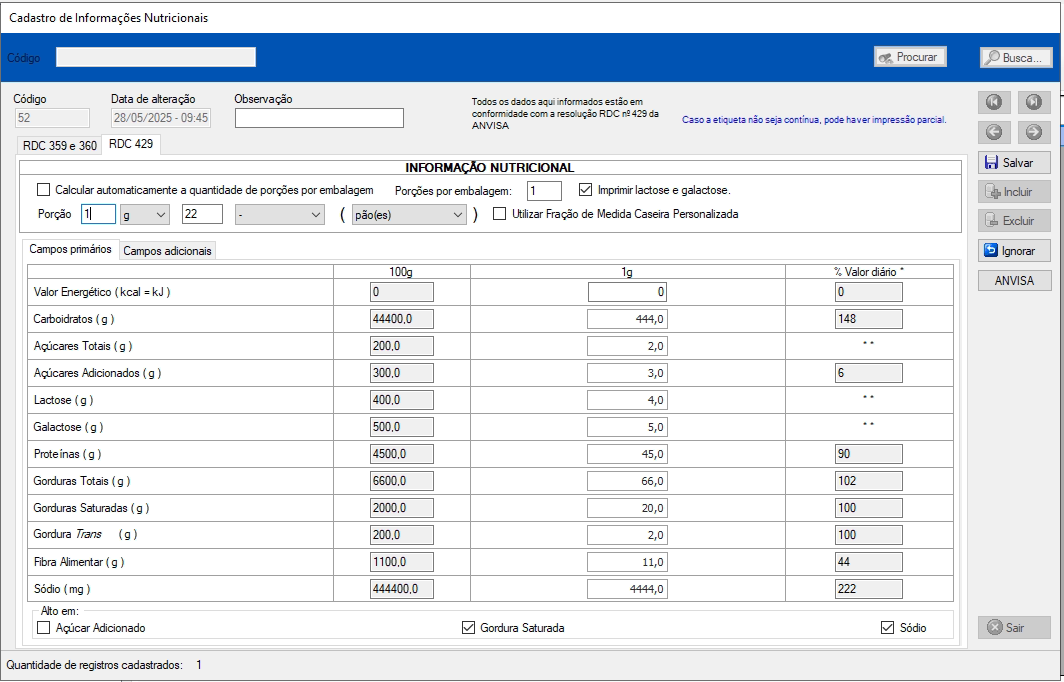The width and height of the screenshot is (1064, 682).
Task: Uncheck the Sódio high-in box
Action: click(x=888, y=628)
